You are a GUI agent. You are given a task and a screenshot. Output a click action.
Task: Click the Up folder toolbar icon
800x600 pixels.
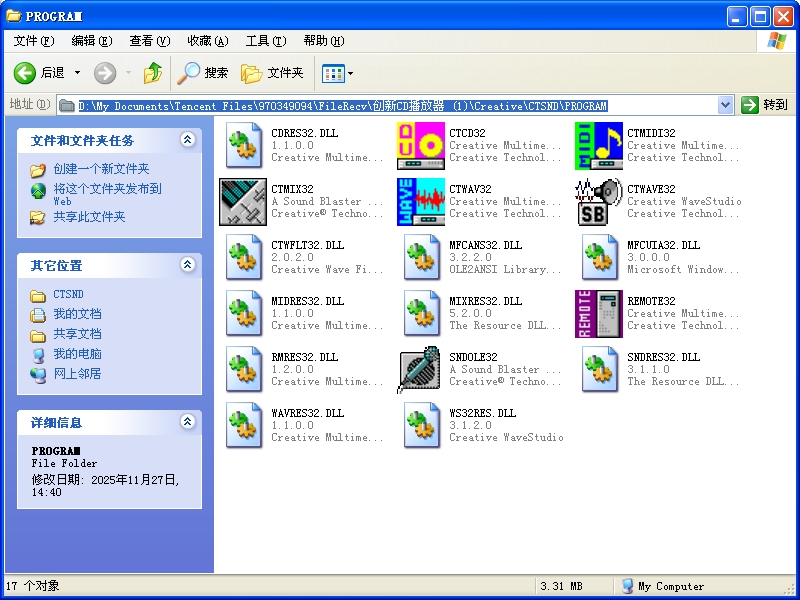[152, 73]
